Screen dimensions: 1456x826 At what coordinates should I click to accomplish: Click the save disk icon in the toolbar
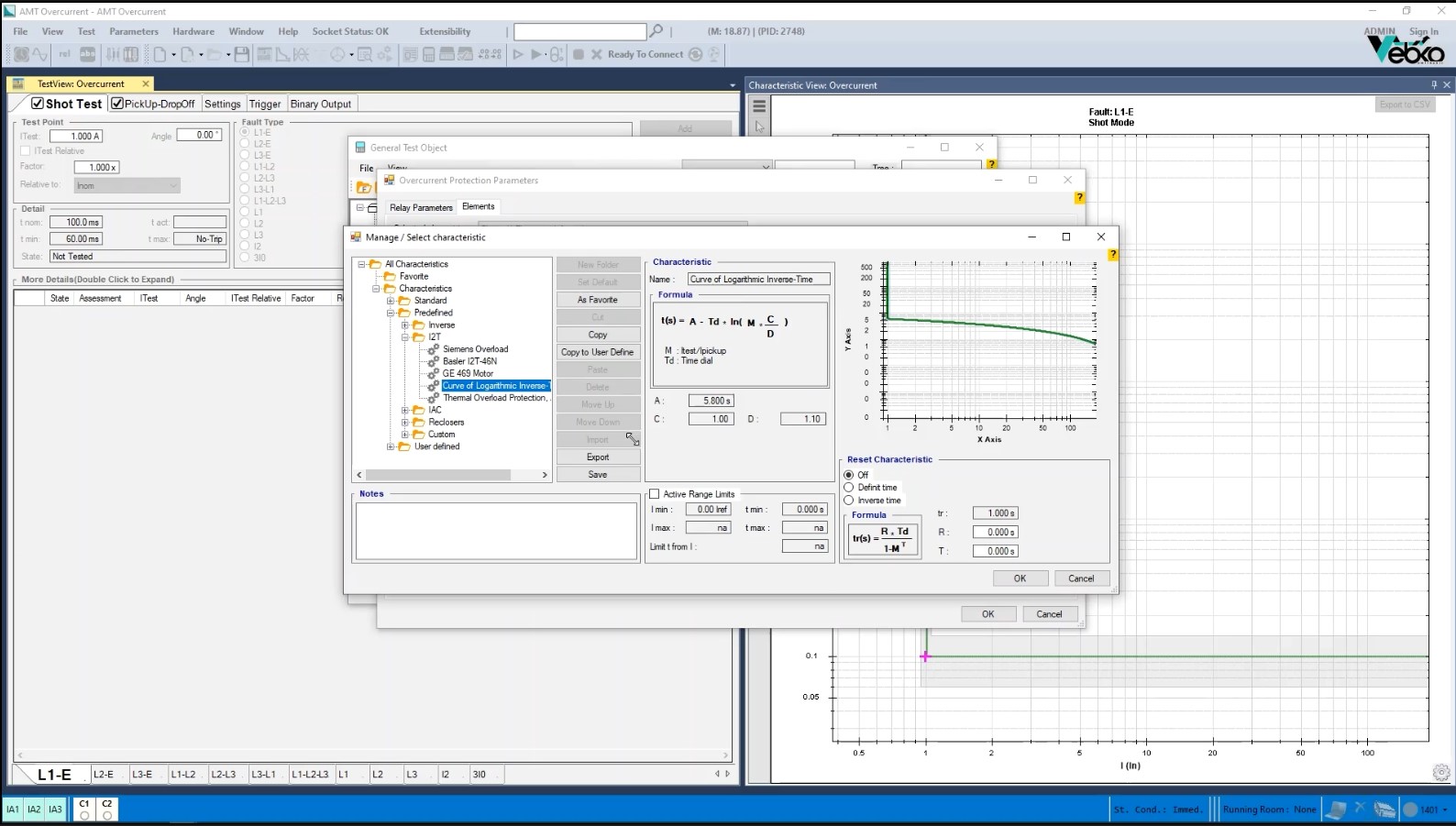point(241,55)
